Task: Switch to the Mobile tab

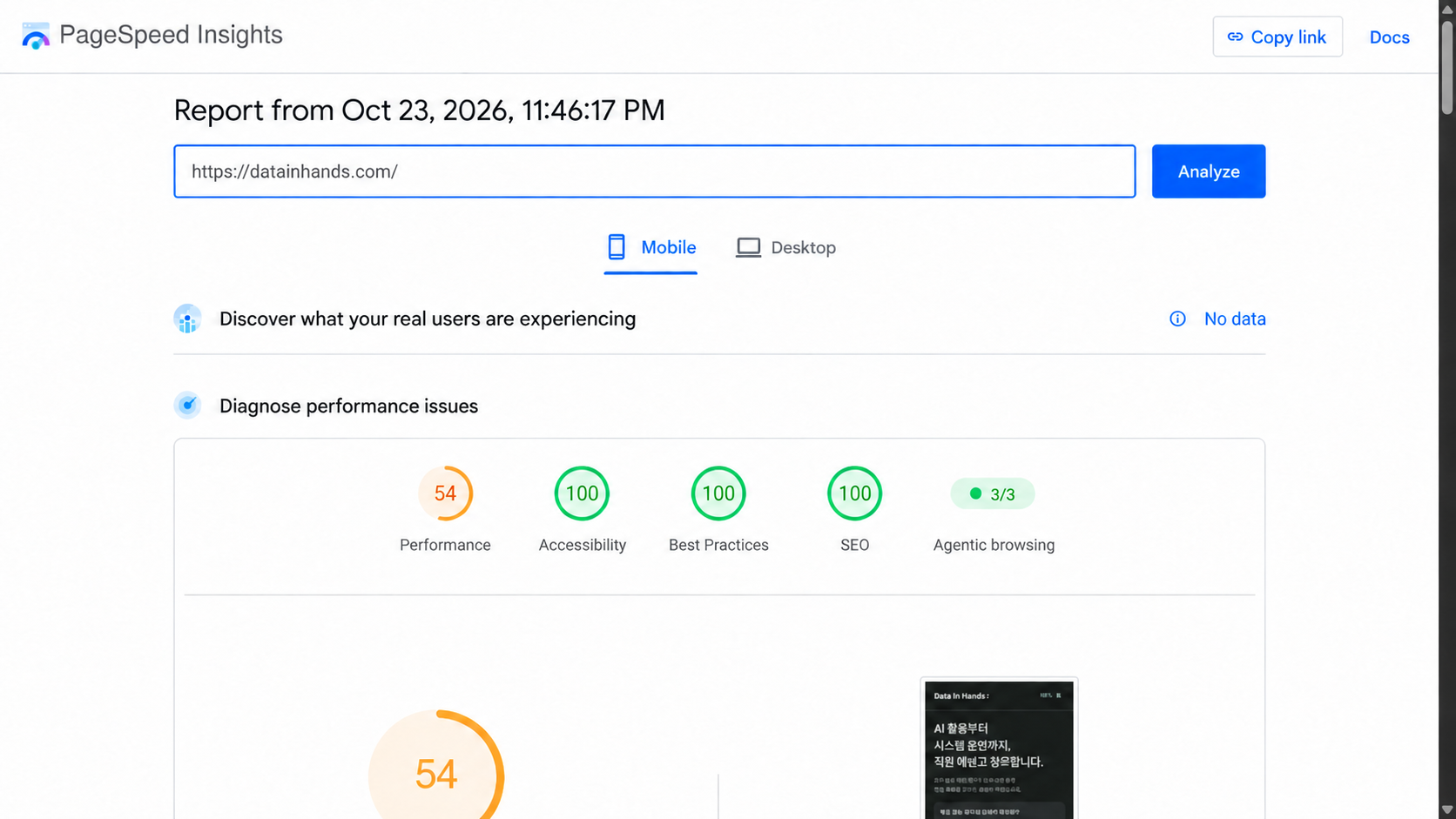Action: (x=650, y=248)
